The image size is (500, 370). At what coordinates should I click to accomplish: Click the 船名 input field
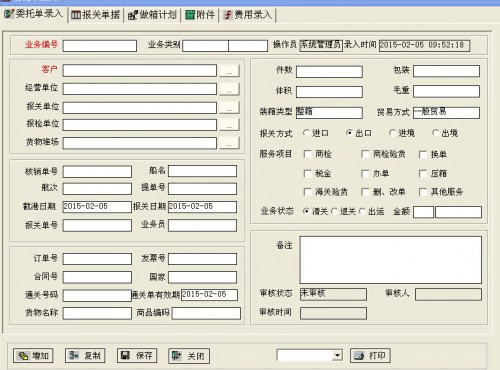(x=203, y=171)
